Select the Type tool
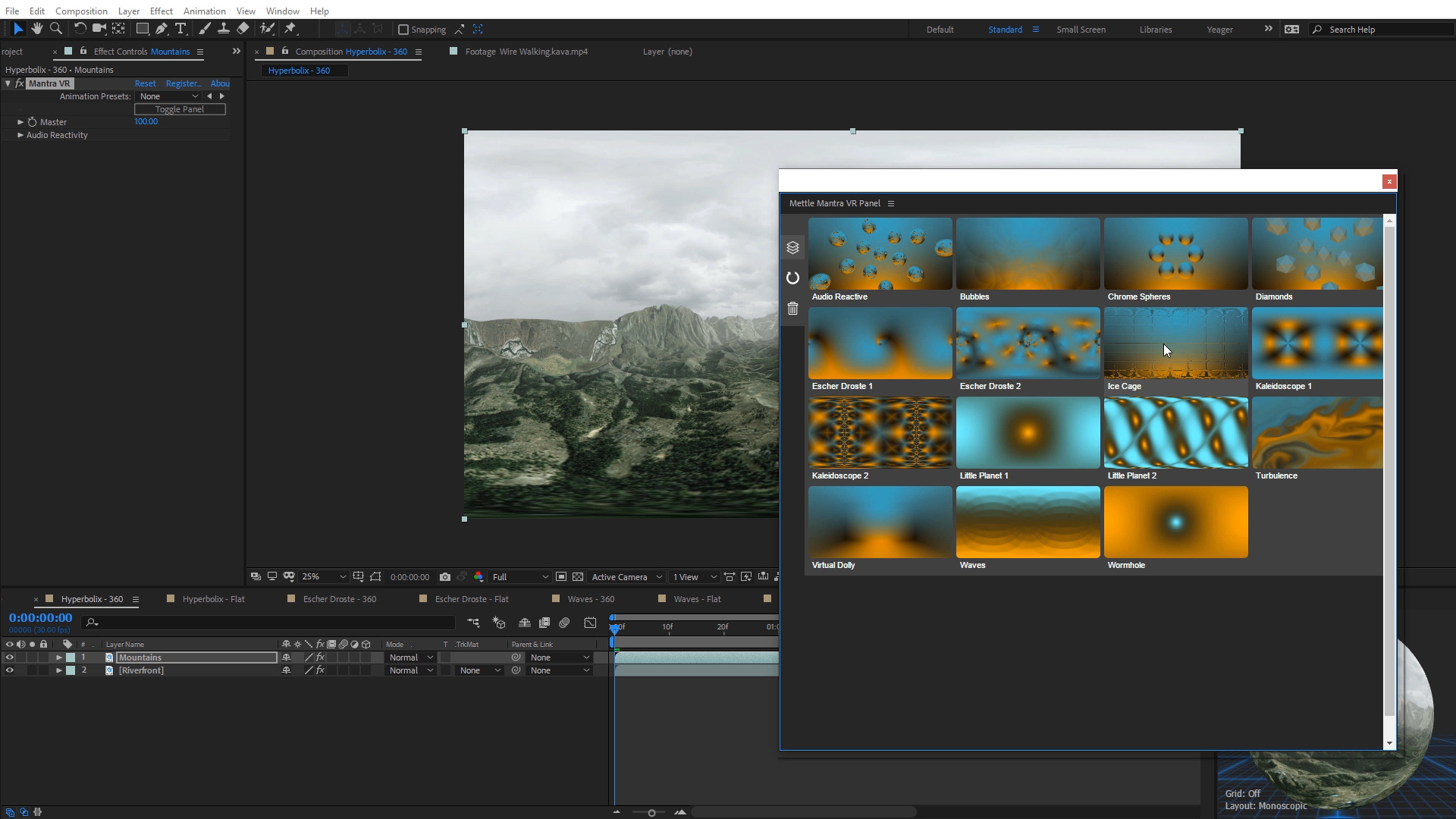This screenshot has height=819, width=1456. 180,29
